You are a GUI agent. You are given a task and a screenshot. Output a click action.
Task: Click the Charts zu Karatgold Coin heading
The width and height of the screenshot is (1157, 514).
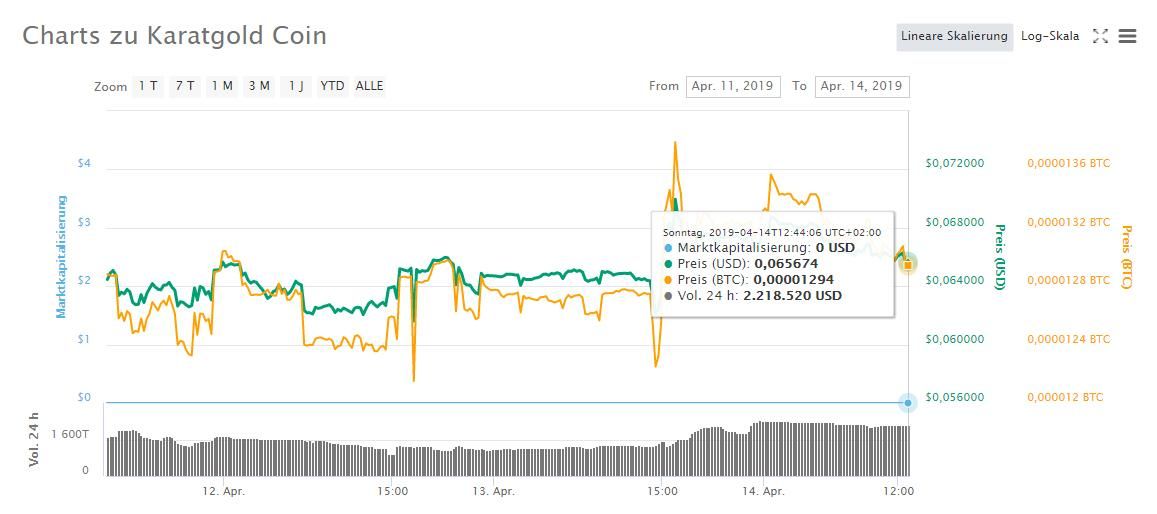174,36
